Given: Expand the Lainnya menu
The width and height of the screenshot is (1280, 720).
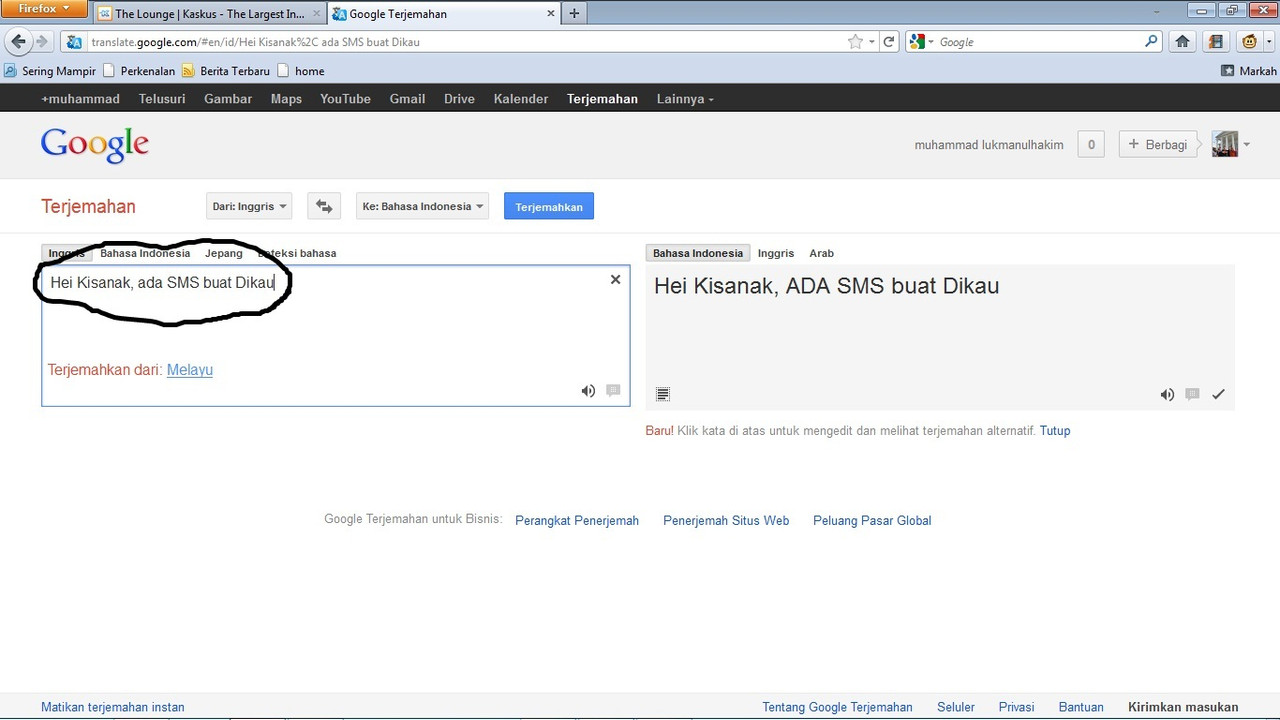Looking at the screenshot, I should coord(685,99).
